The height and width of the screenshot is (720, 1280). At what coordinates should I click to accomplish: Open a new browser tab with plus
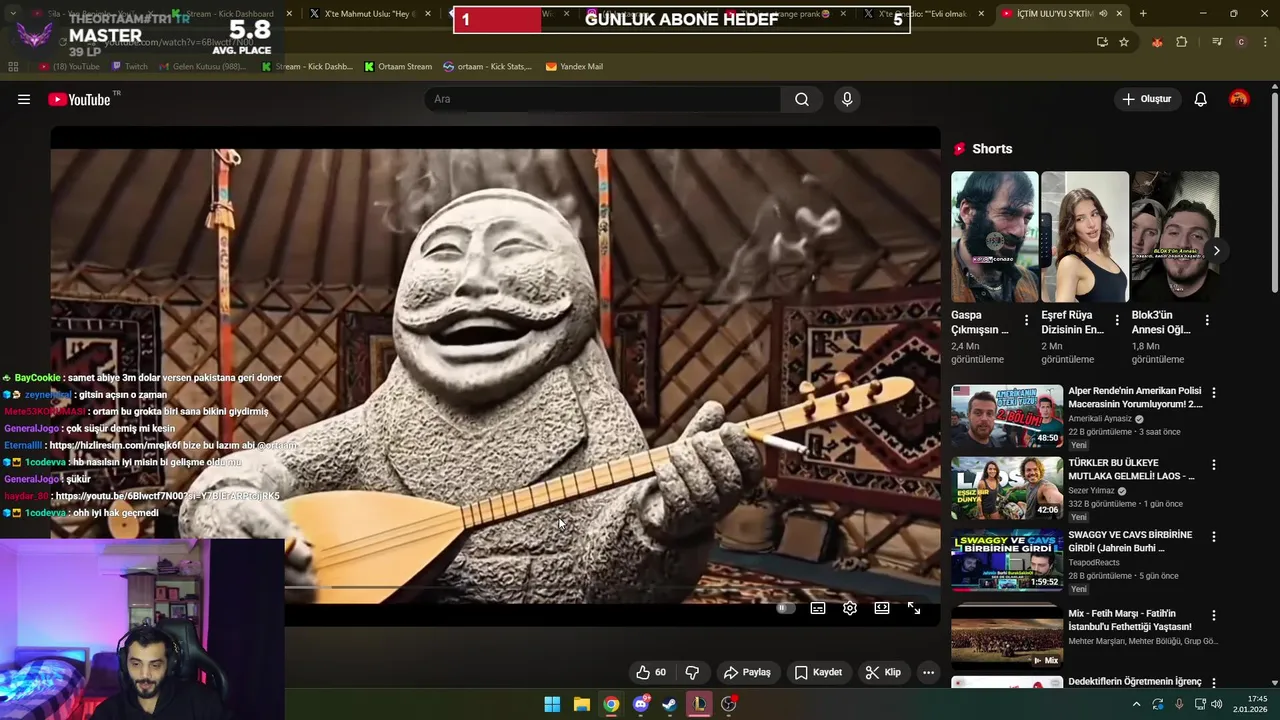tap(1143, 14)
